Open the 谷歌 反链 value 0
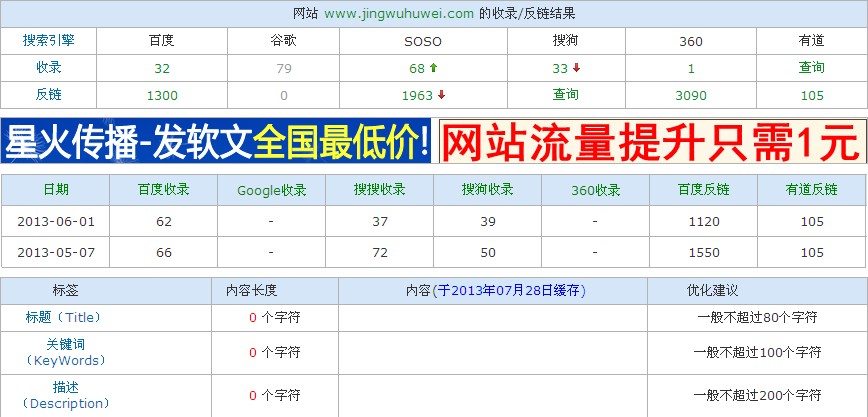This screenshot has width=868, height=417. (283, 96)
